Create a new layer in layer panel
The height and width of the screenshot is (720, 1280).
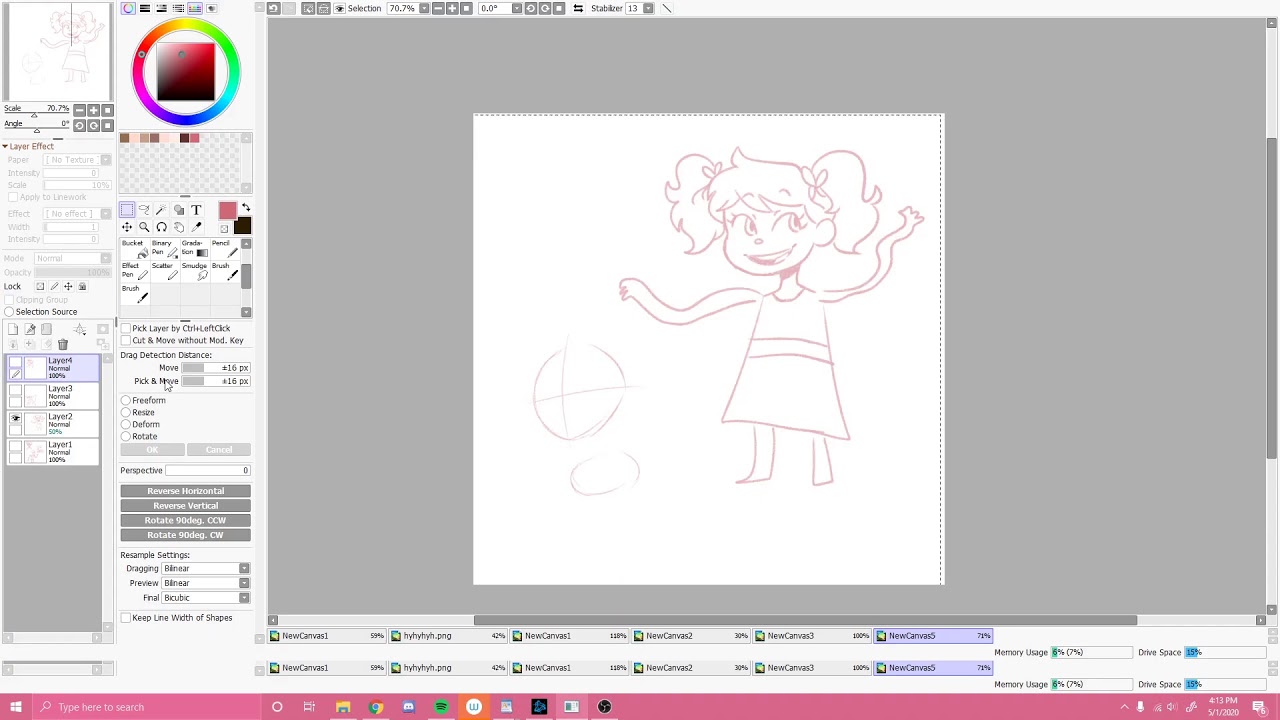click(13, 329)
